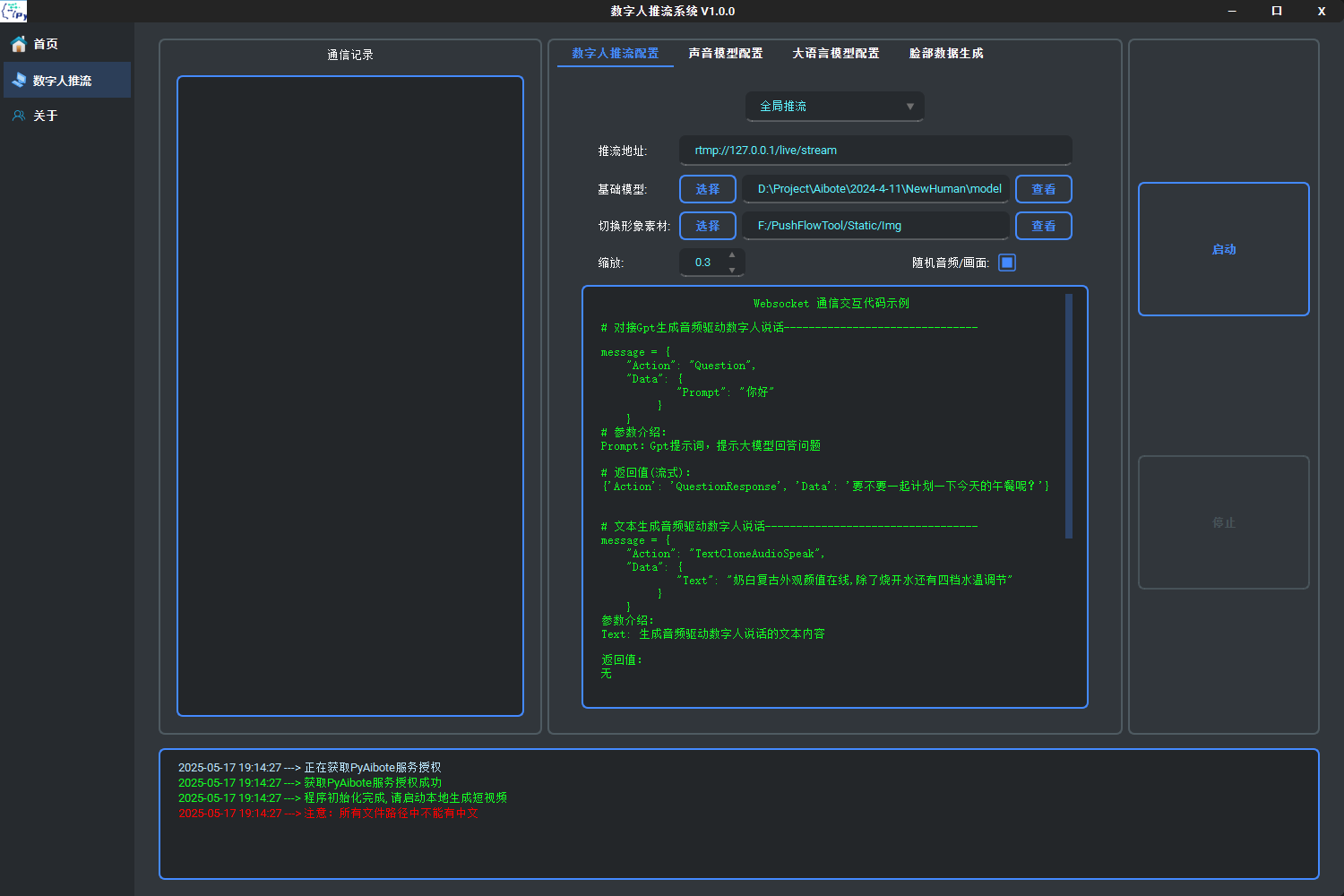This screenshot has width=1344, height=896.
Task: Switch to the 大语言模型配置 tab
Action: [835, 54]
